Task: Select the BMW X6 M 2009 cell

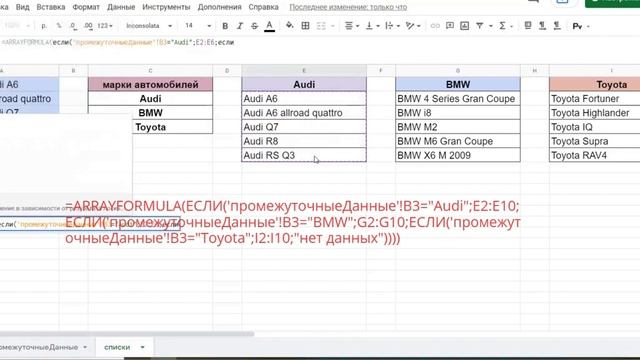Action: click(x=458, y=155)
